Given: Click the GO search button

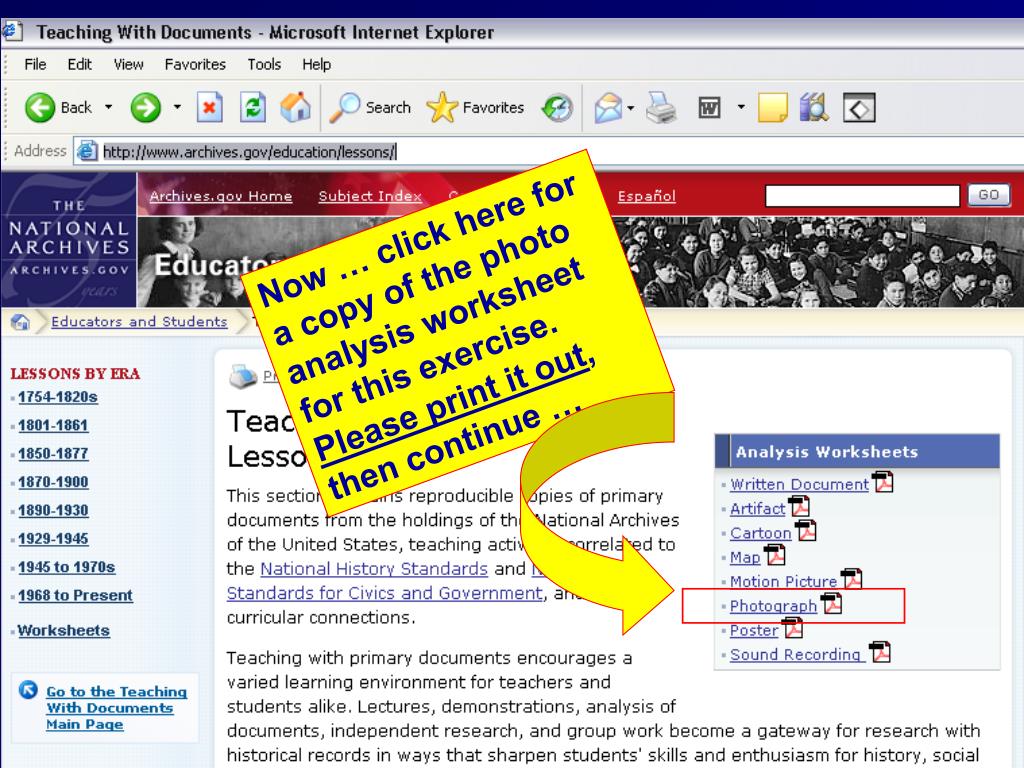Looking at the screenshot, I should (x=989, y=195).
